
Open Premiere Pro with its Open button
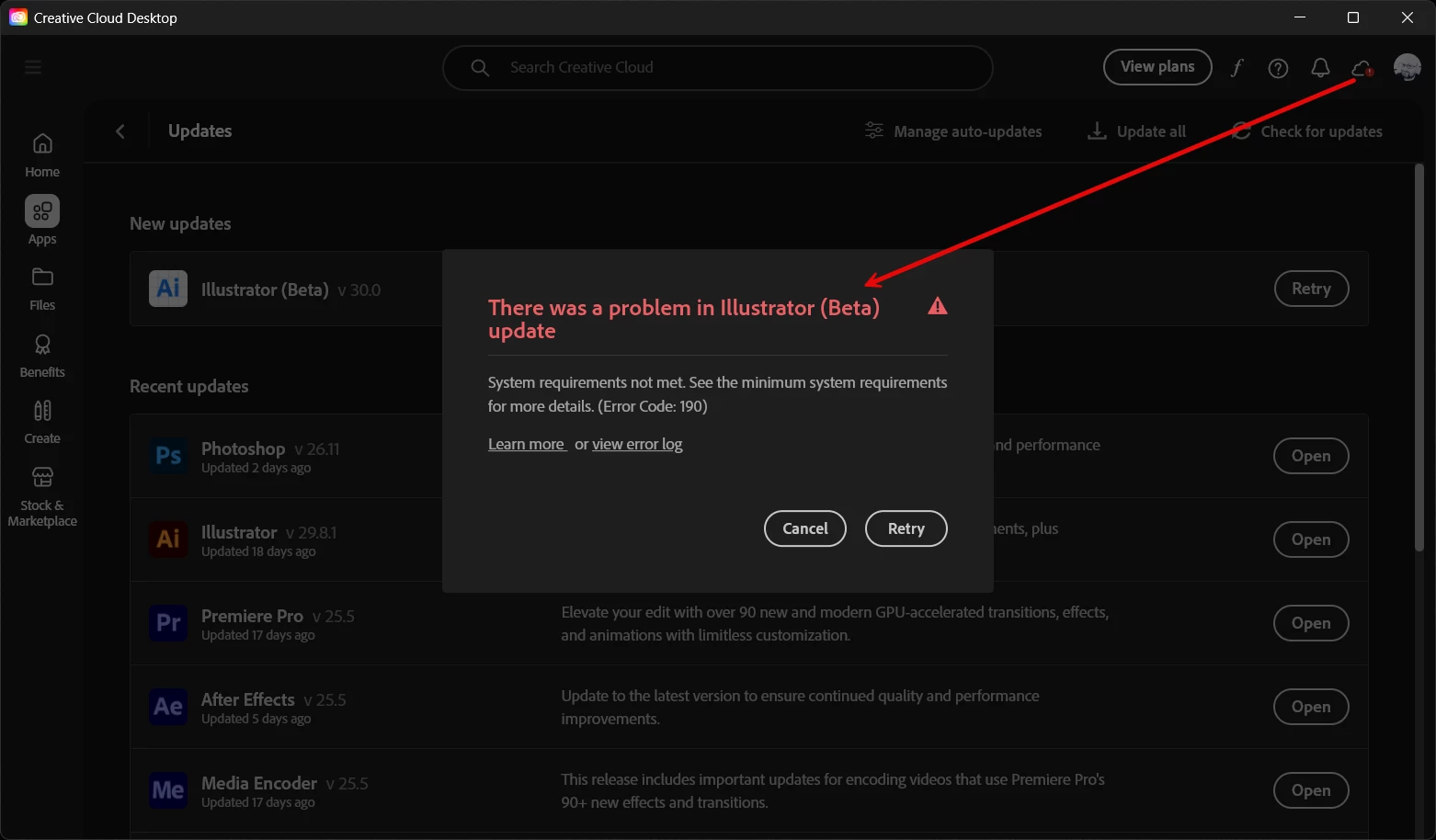1311,623
